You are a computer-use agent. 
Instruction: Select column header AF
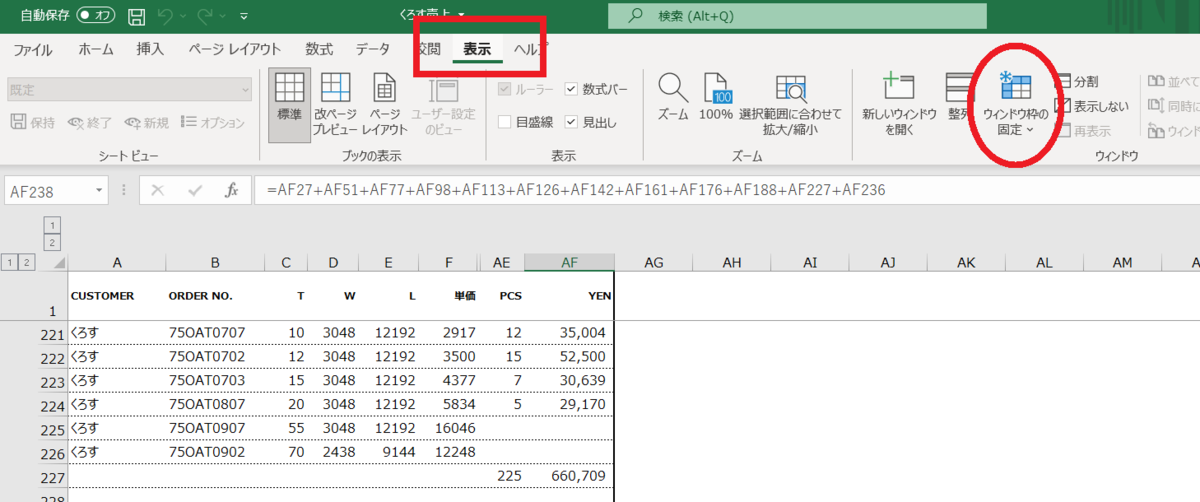[x=569, y=262]
